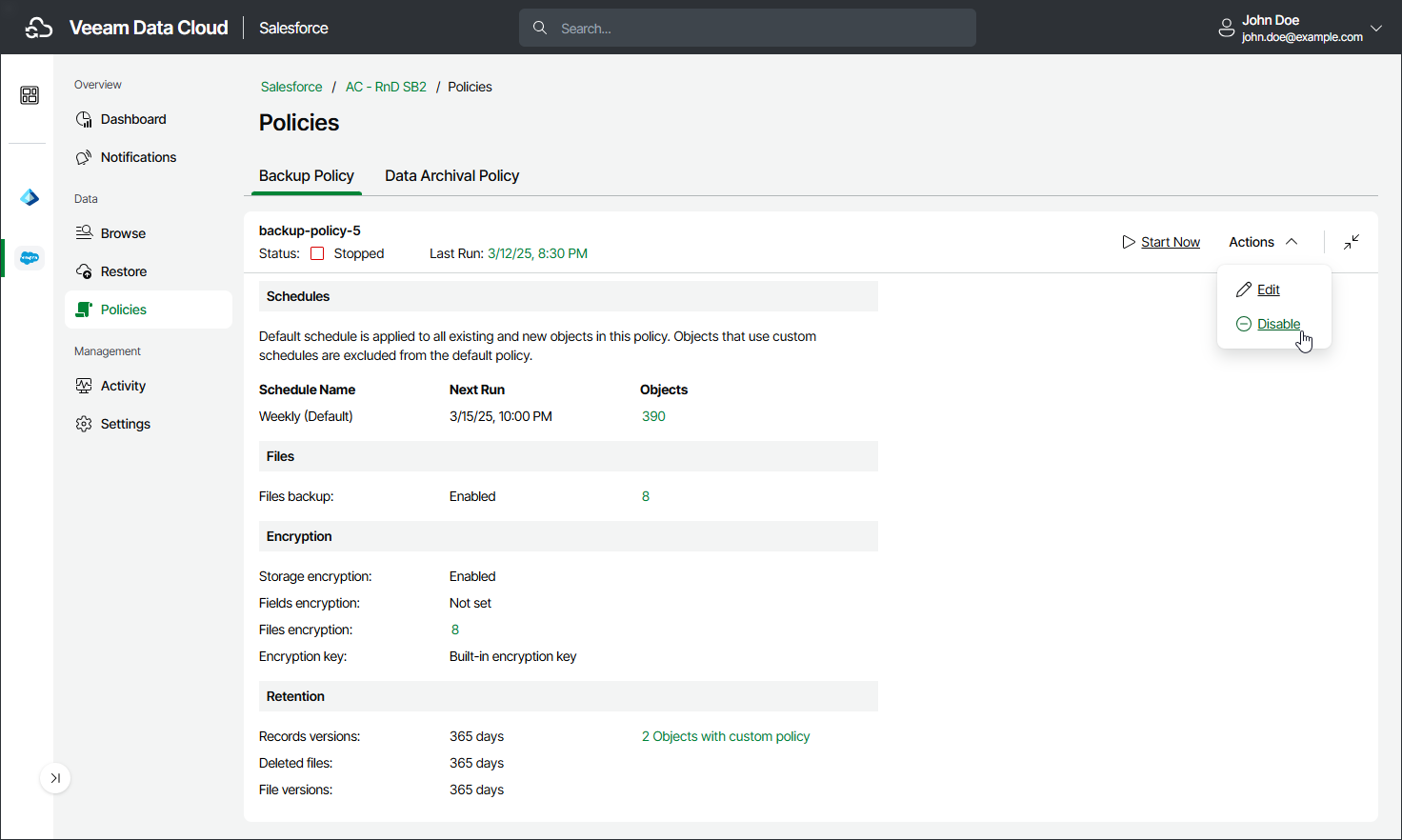
Task: Select Policies in the sidebar
Action: [149, 310]
